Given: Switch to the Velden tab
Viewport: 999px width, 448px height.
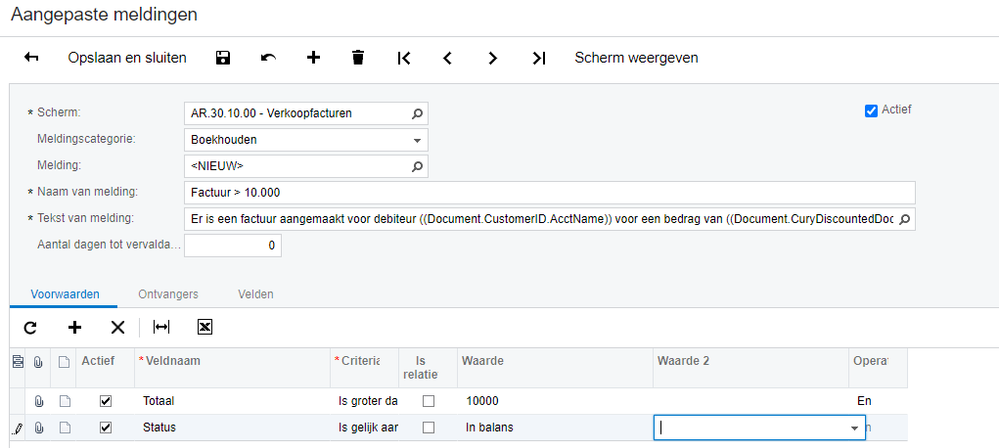Looking at the screenshot, I should 255,294.
